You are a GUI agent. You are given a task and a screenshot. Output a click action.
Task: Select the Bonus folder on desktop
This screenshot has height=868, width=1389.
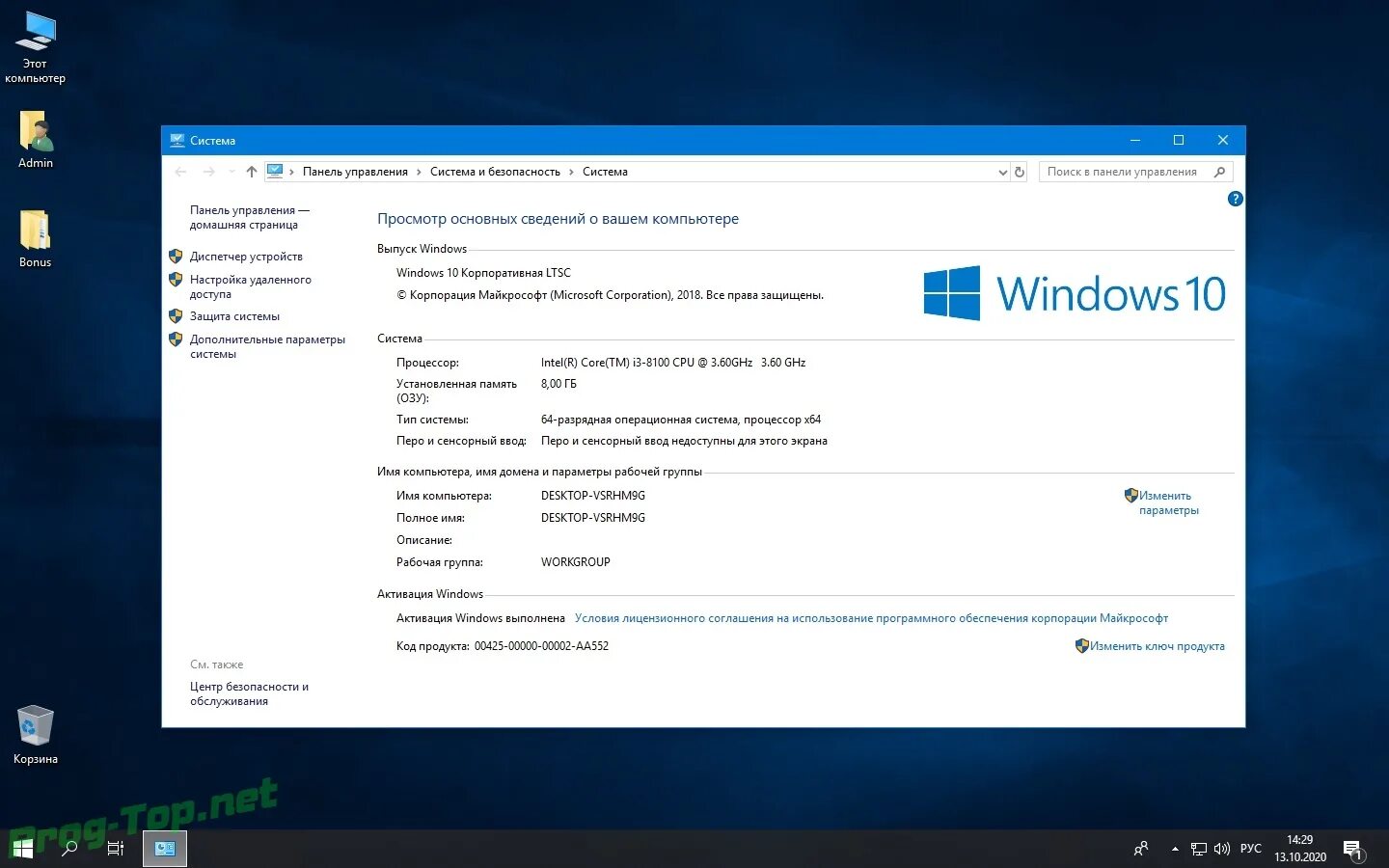click(x=36, y=239)
